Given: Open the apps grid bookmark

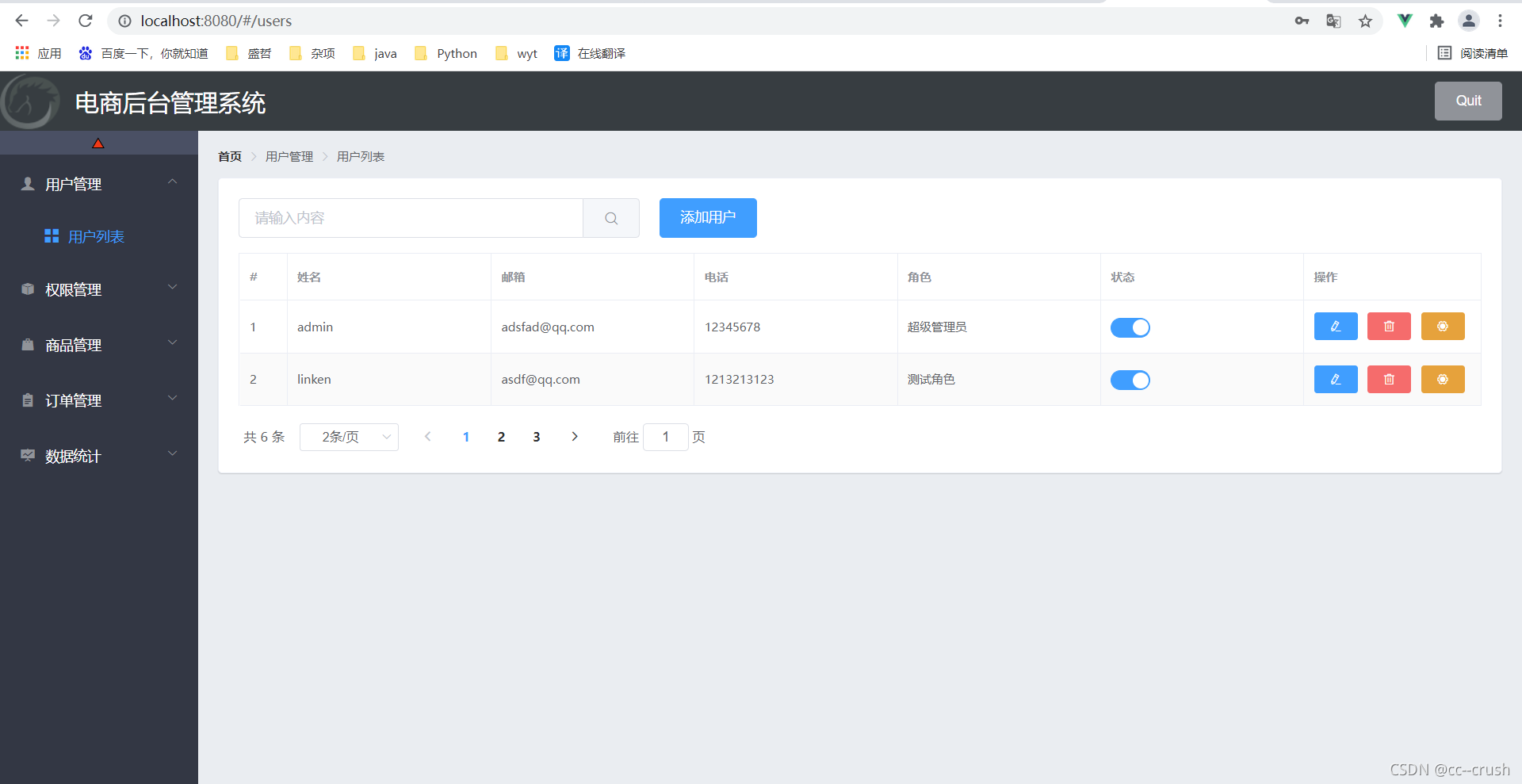Looking at the screenshot, I should point(38,53).
